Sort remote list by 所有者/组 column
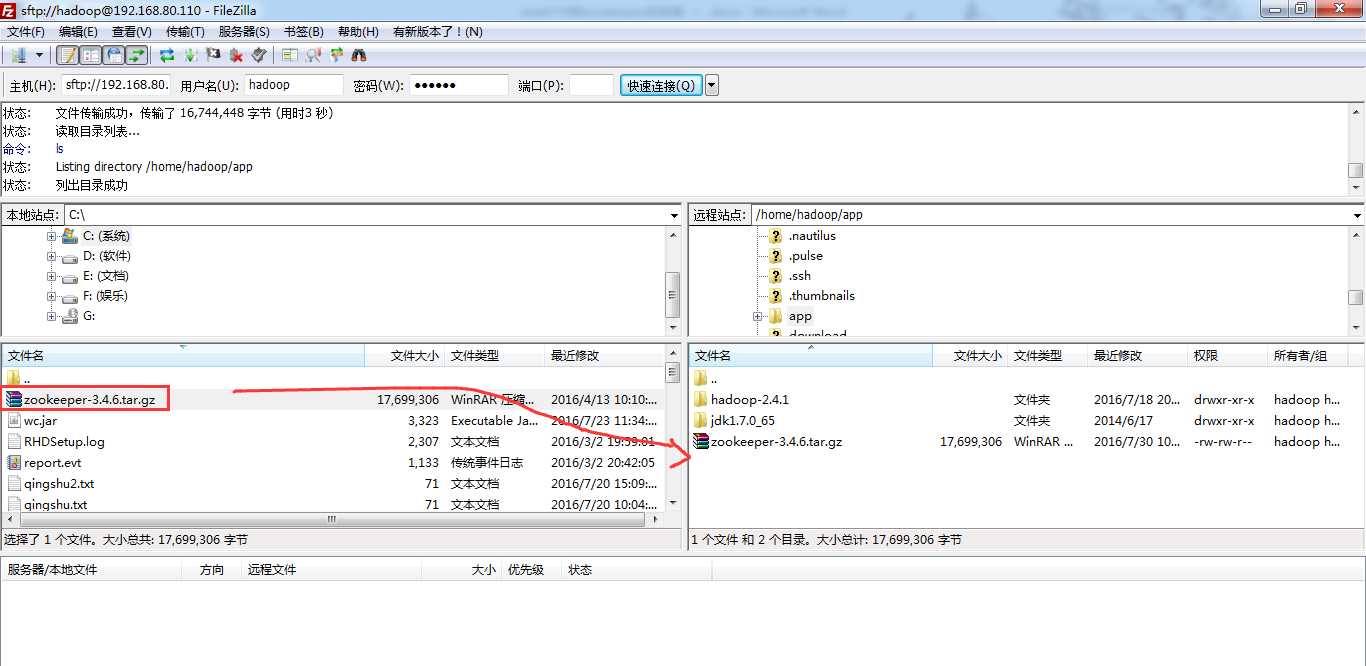Viewport: 1366px width, 666px height. click(1306, 356)
